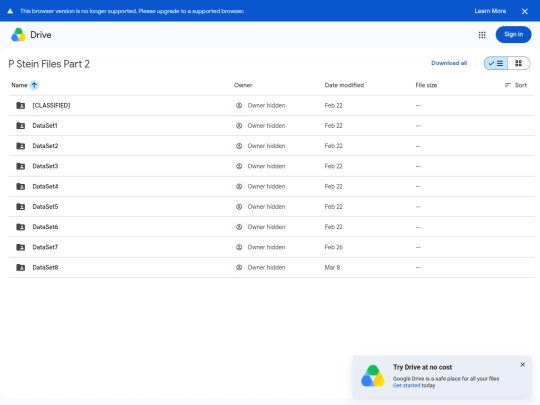Image resolution: width=540 pixels, height=405 pixels.
Task: Click the DataSet3 folder icon
Action: 21,166
